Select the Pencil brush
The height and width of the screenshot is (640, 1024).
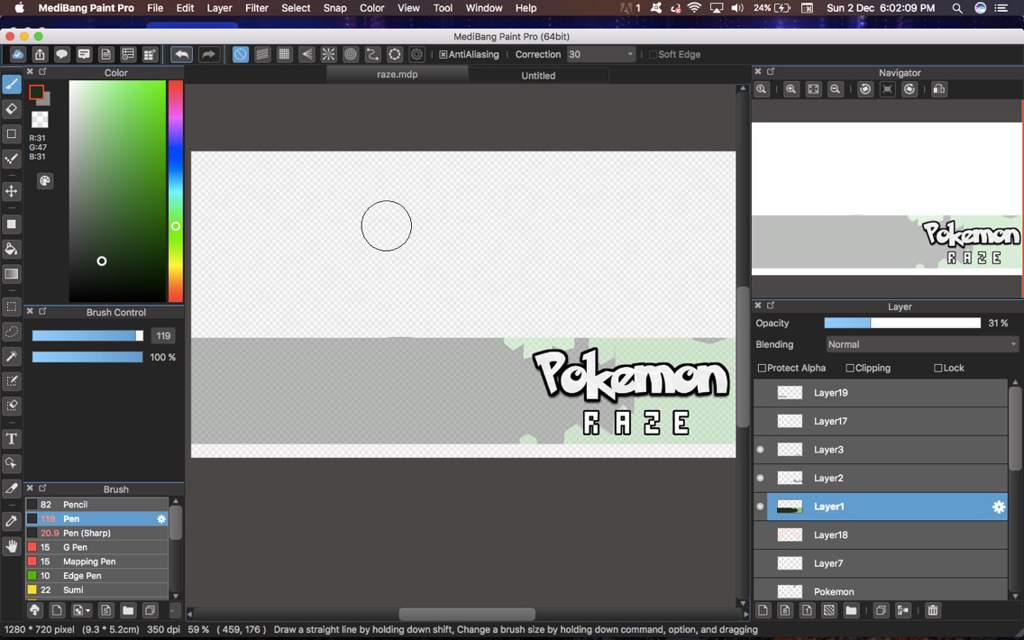[x=97, y=505]
